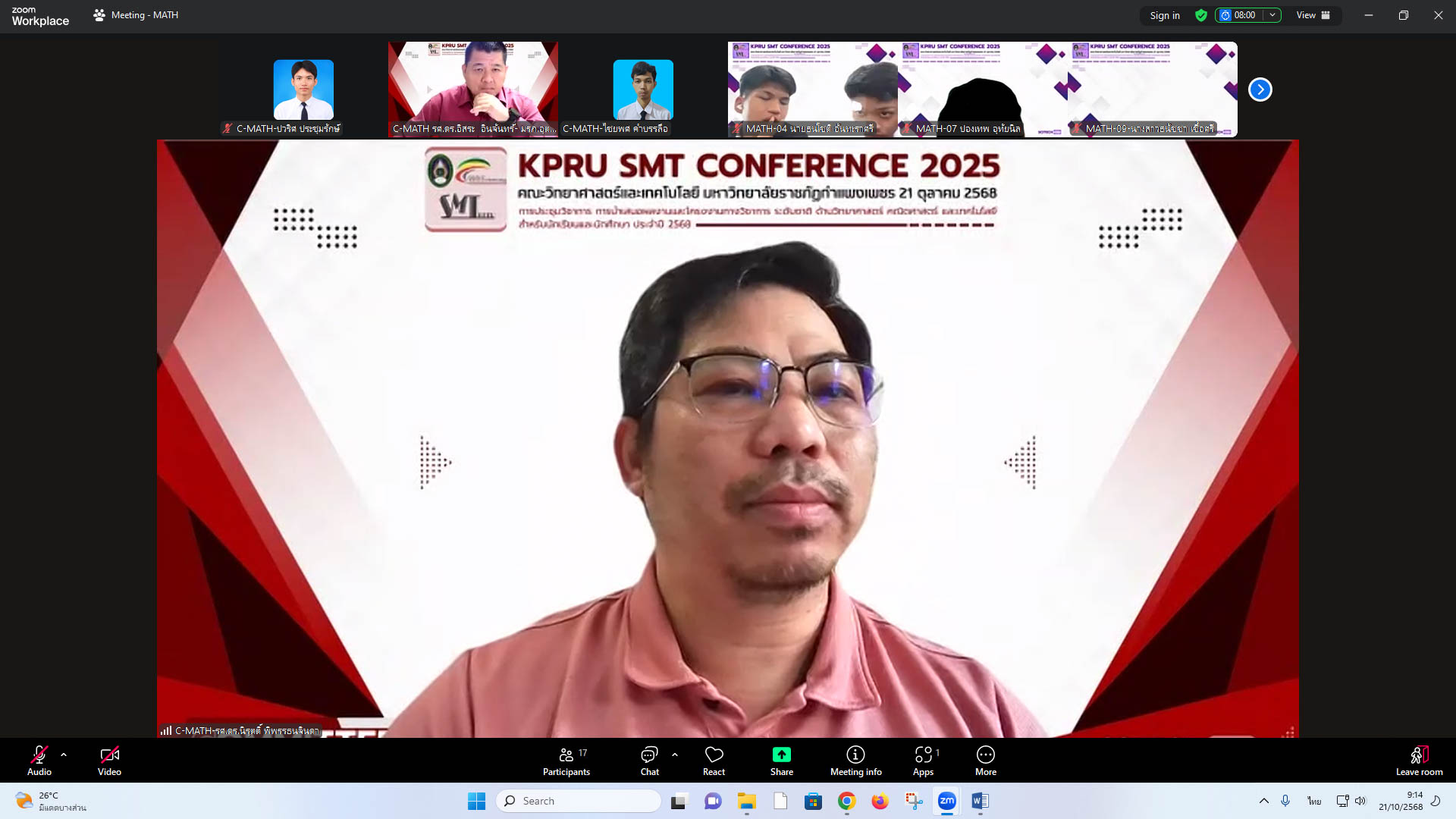
Task: Open the View layout menu
Action: (1313, 15)
